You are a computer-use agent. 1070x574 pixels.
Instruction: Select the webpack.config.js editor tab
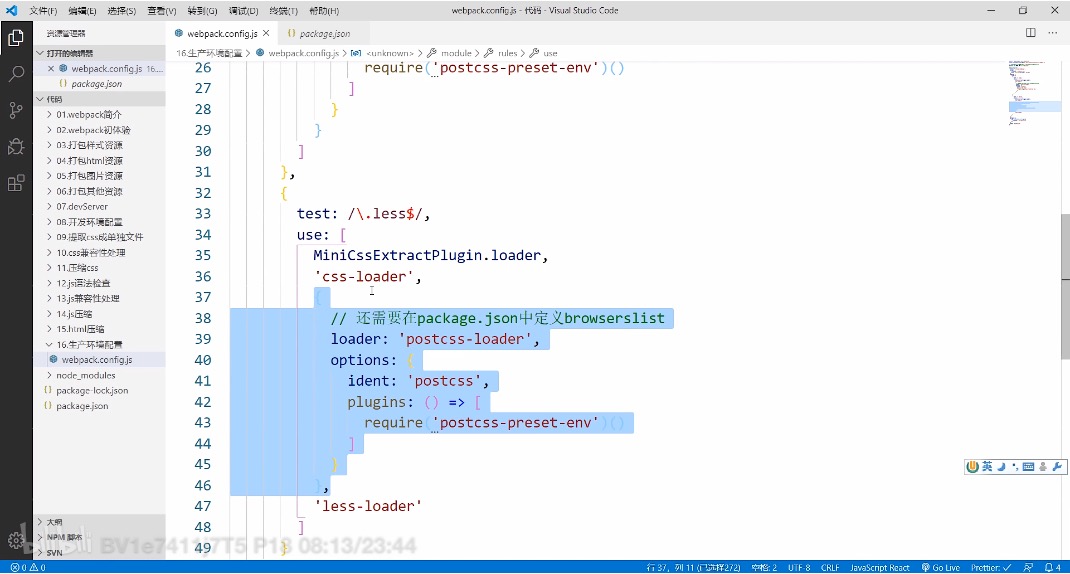pyautogui.click(x=222, y=33)
